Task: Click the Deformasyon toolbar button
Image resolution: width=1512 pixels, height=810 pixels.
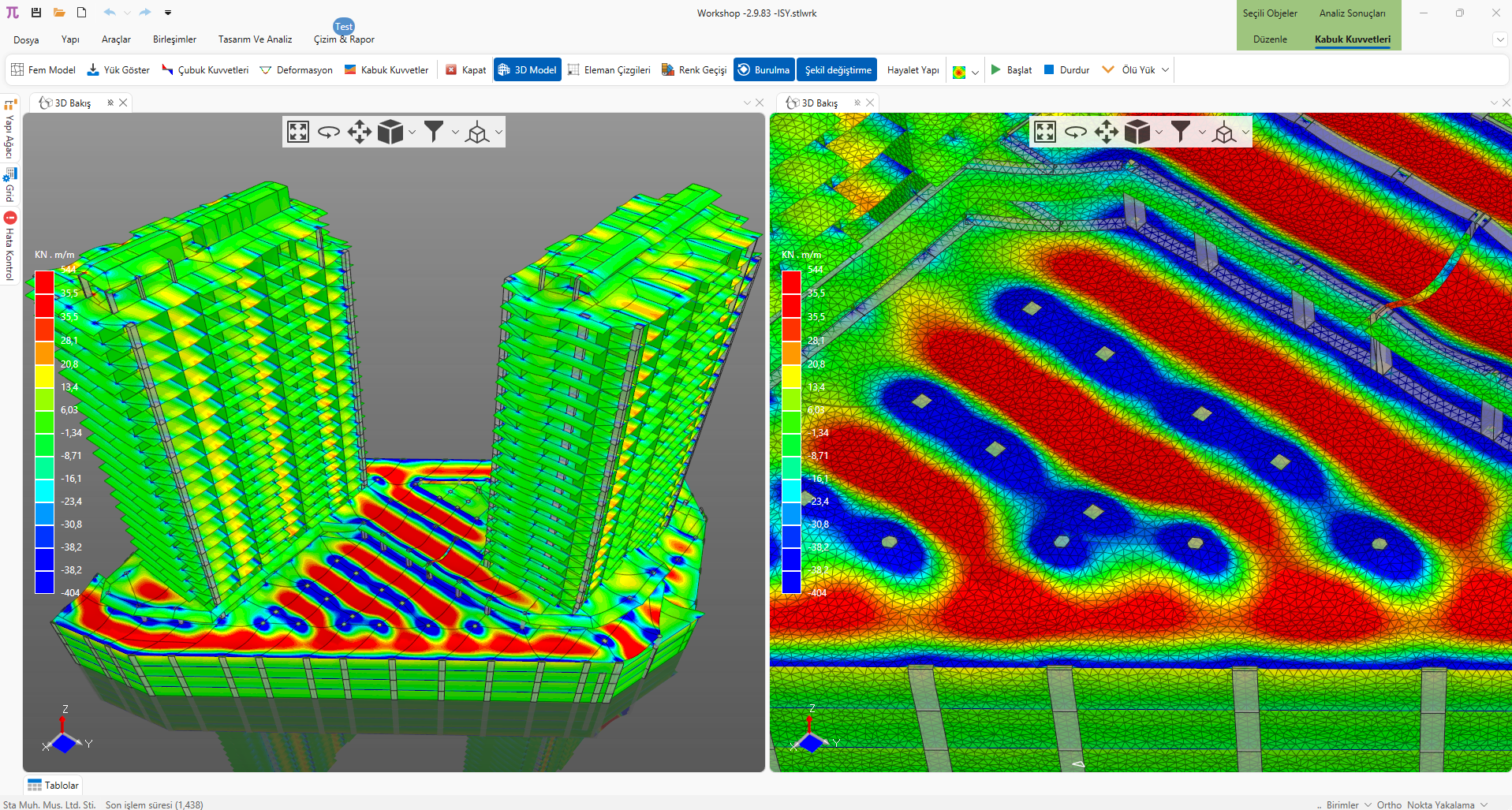Action: 297,70
